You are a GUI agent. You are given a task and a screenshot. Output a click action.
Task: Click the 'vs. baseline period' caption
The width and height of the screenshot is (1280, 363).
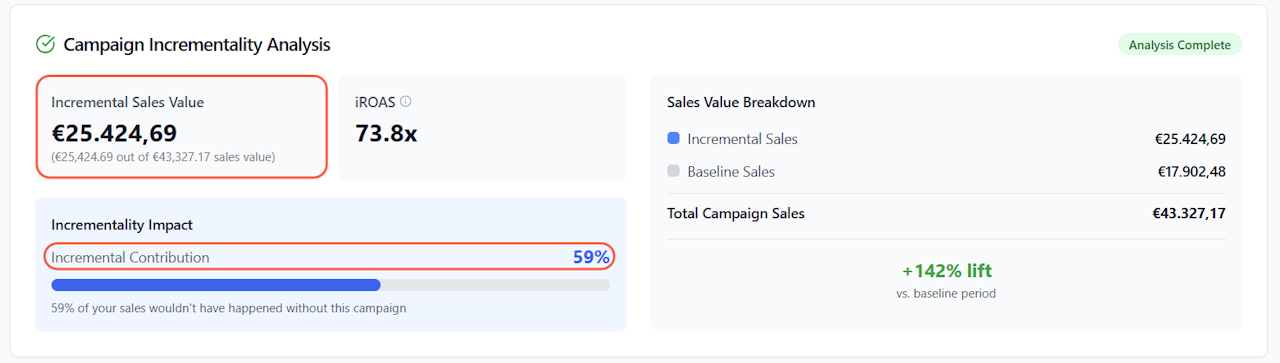click(946, 293)
